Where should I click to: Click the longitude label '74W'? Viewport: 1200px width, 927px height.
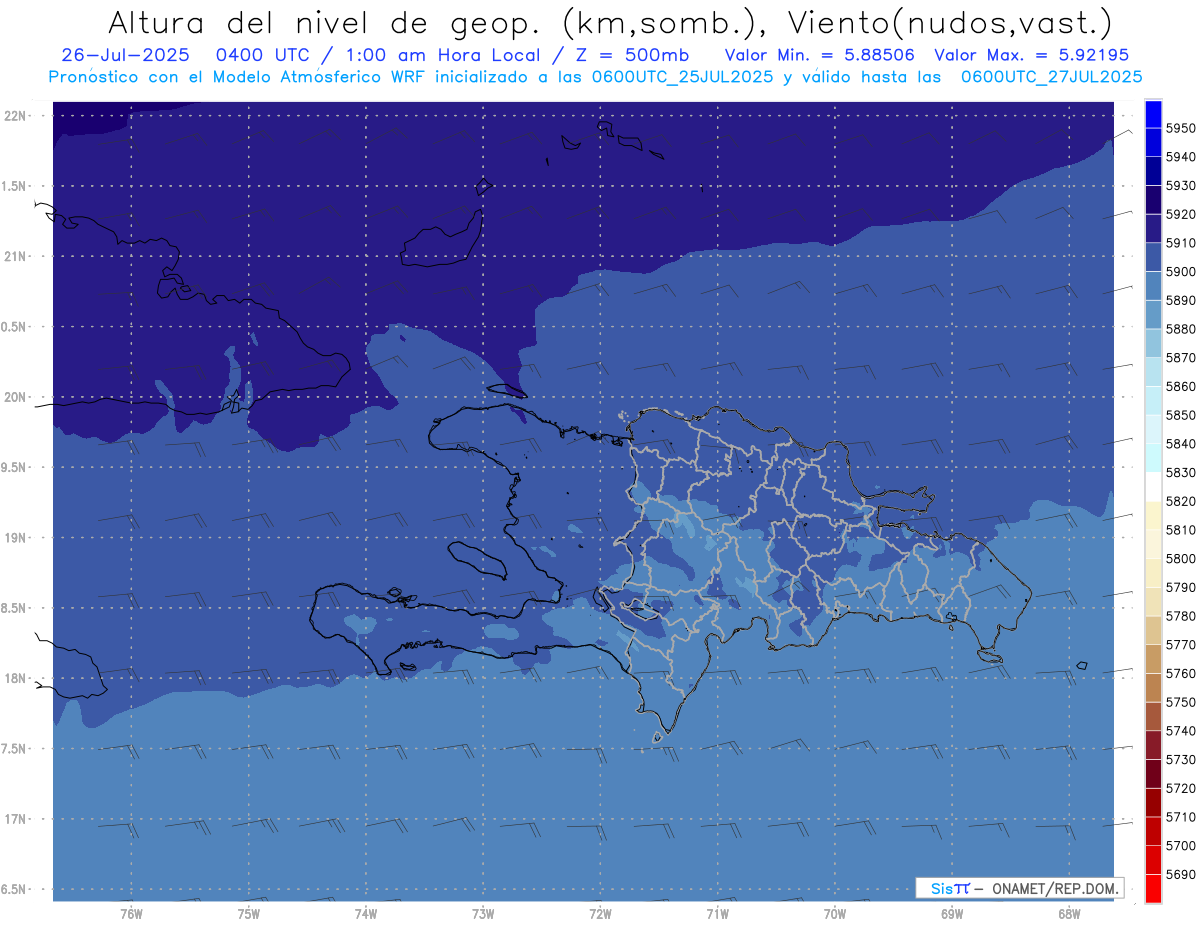tap(366, 914)
